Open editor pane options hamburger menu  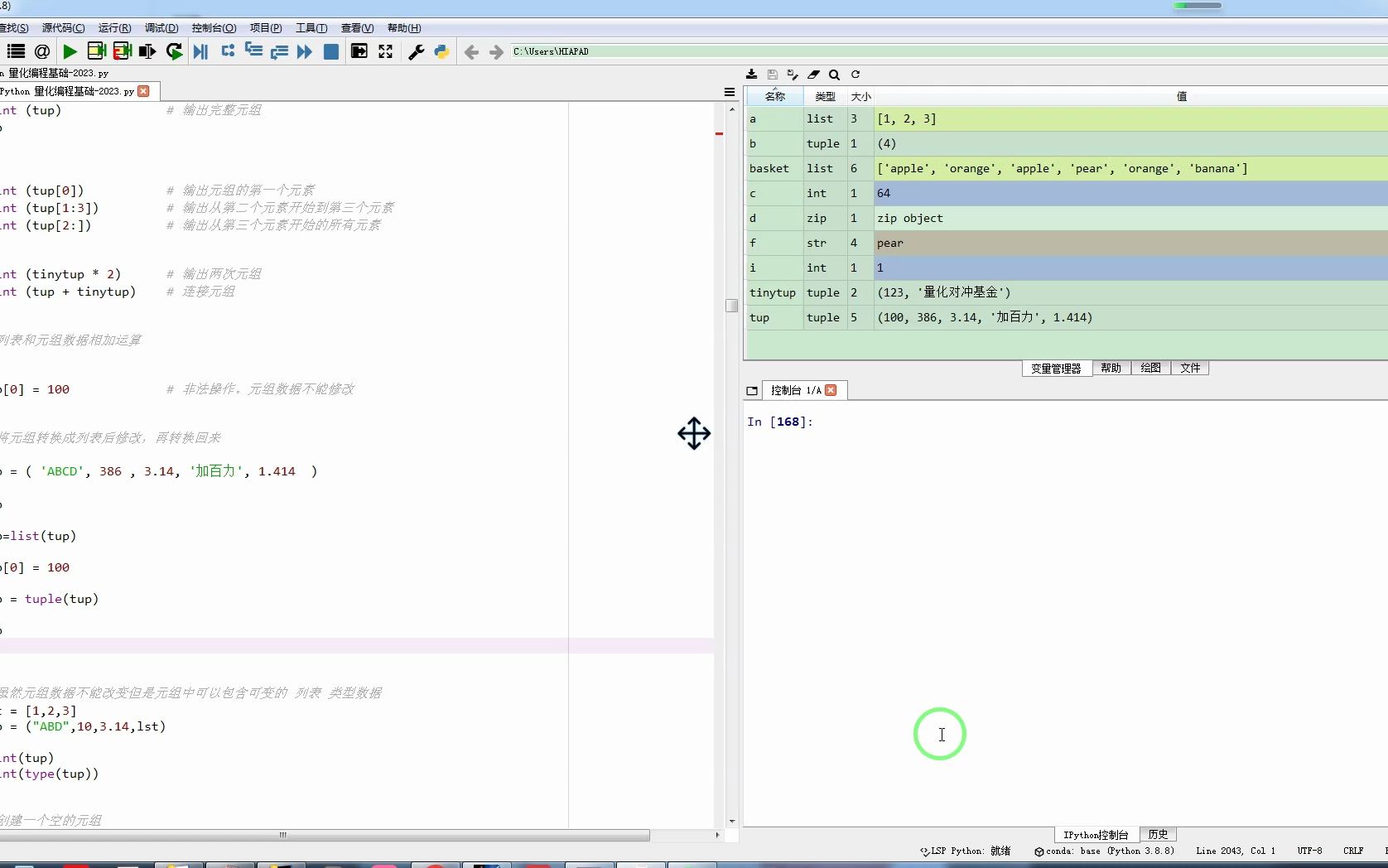[x=730, y=92]
